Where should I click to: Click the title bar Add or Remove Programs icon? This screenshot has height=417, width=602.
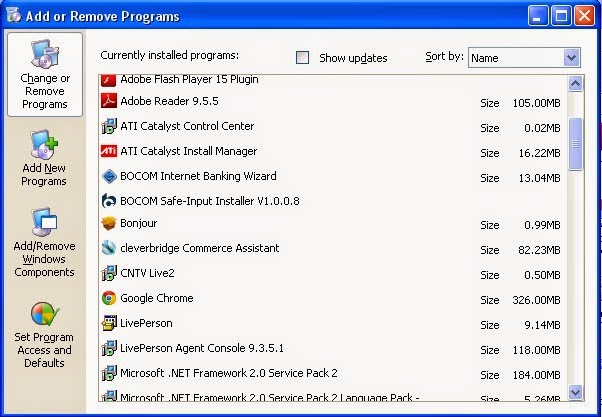pyautogui.click(x=14, y=15)
